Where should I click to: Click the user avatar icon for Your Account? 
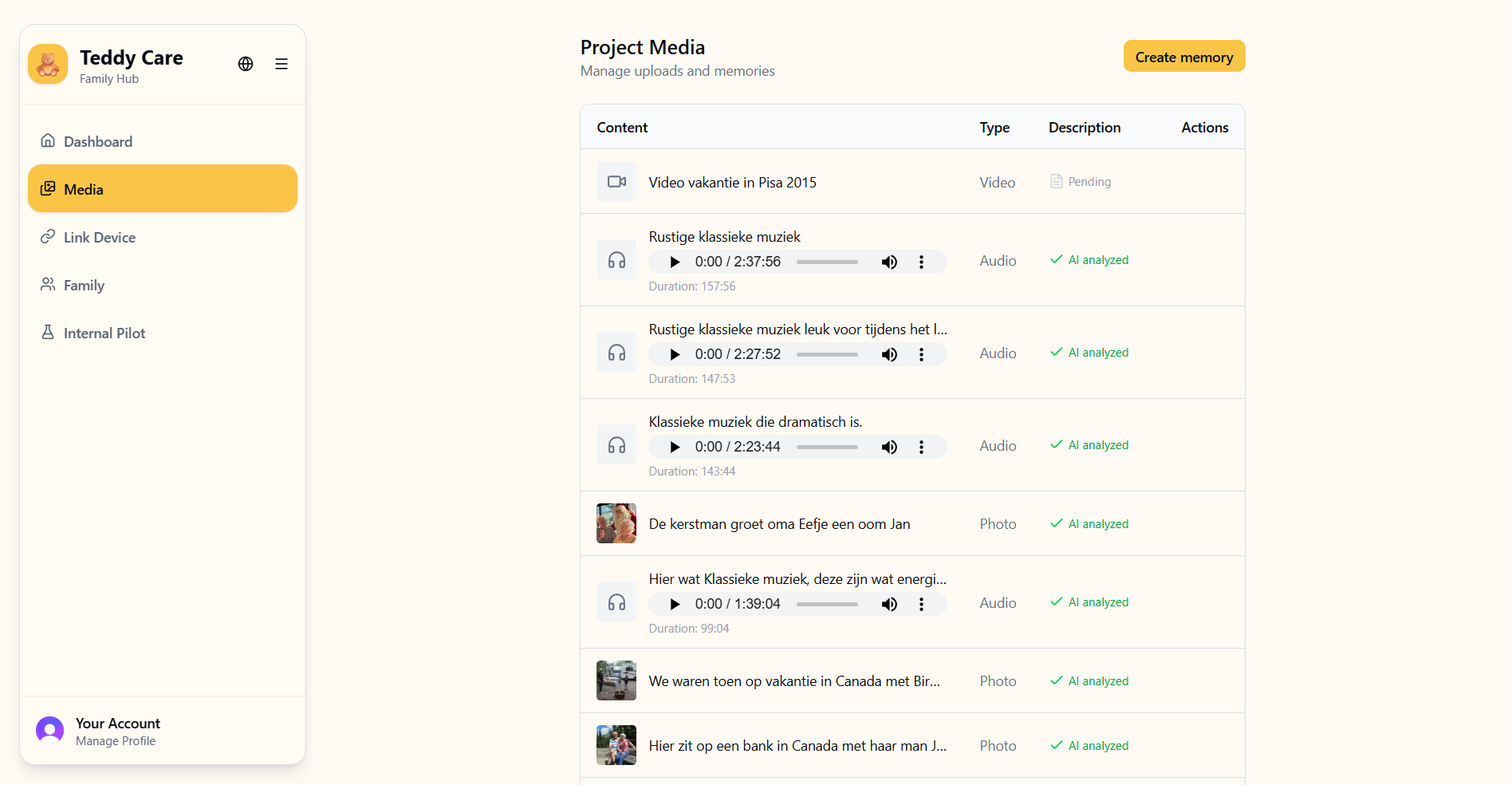[49, 730]
